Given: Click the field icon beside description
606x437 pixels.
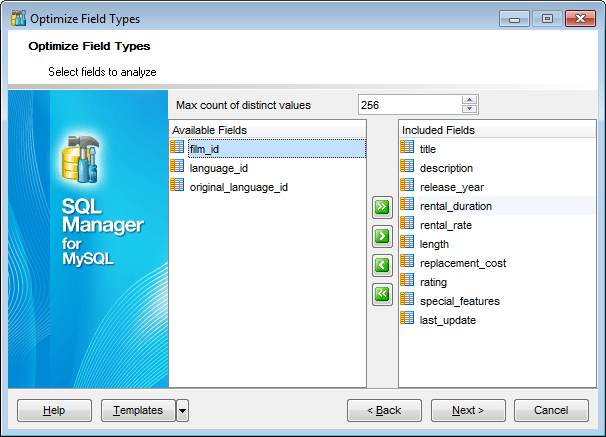Looking at the screenshot, I should click(x=407, y=166).
